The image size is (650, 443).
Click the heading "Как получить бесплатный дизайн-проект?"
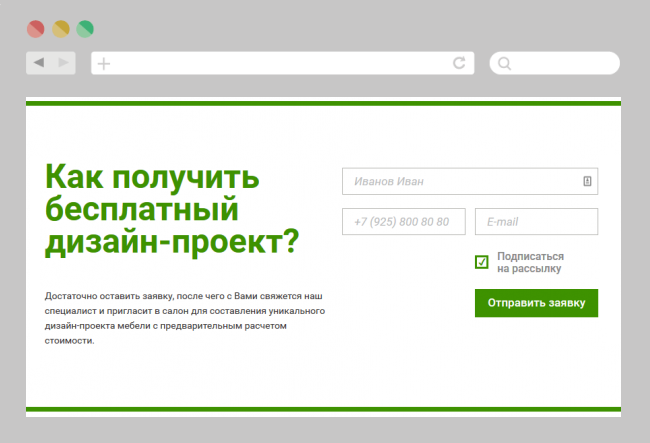(x=172, y=209)
